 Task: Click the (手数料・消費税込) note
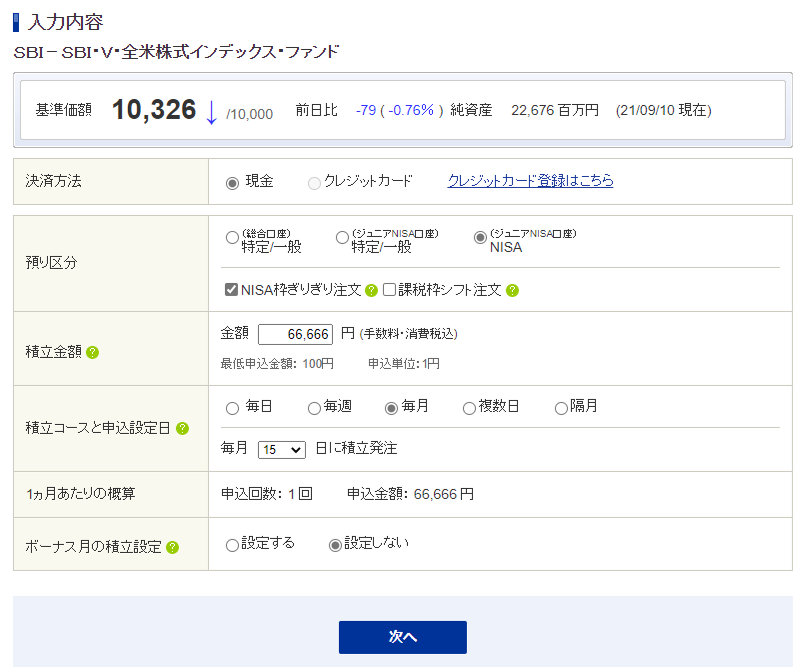coord(409,334)
